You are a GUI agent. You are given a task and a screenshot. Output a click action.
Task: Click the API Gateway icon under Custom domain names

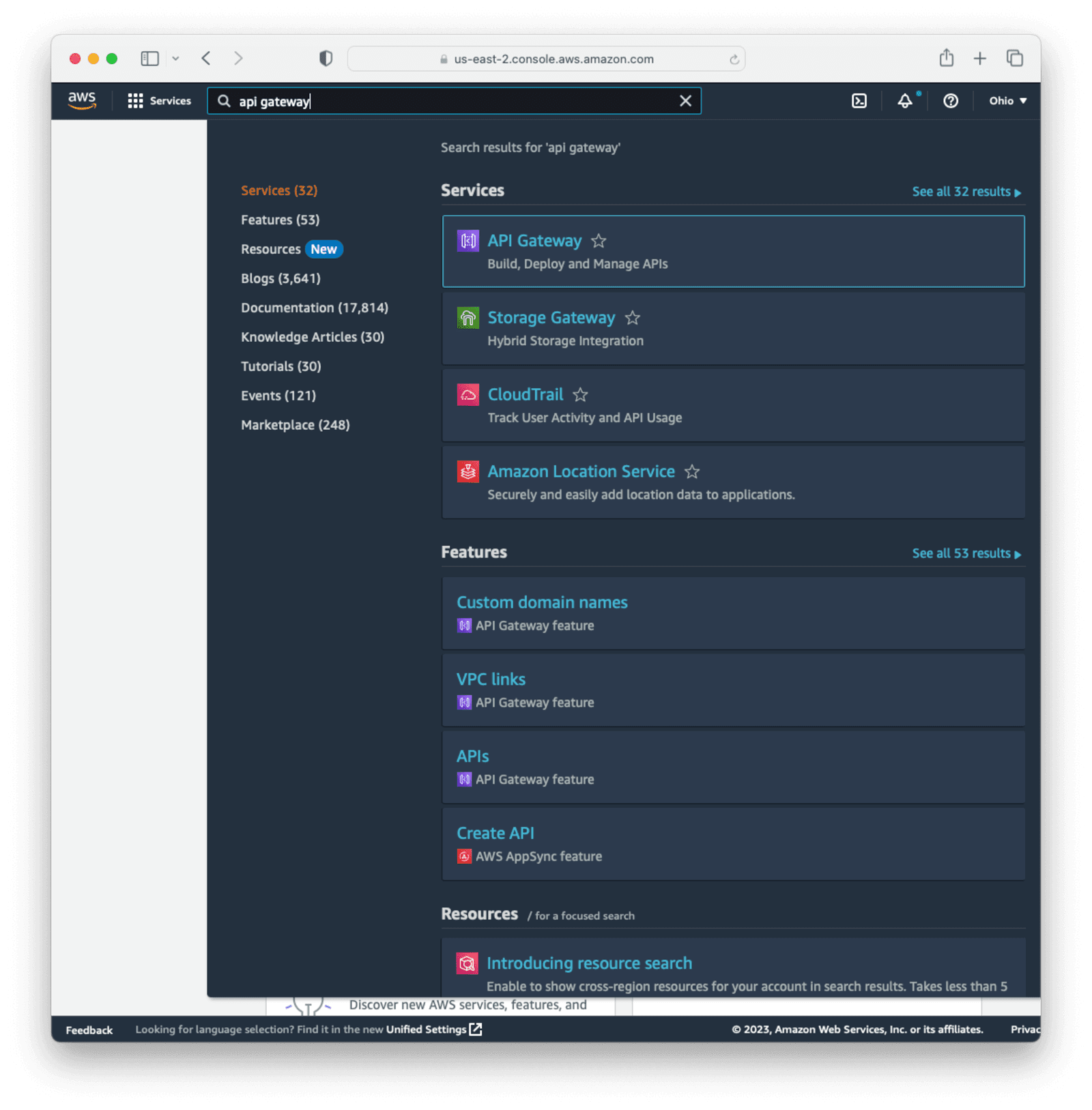[x=464, y=626]
